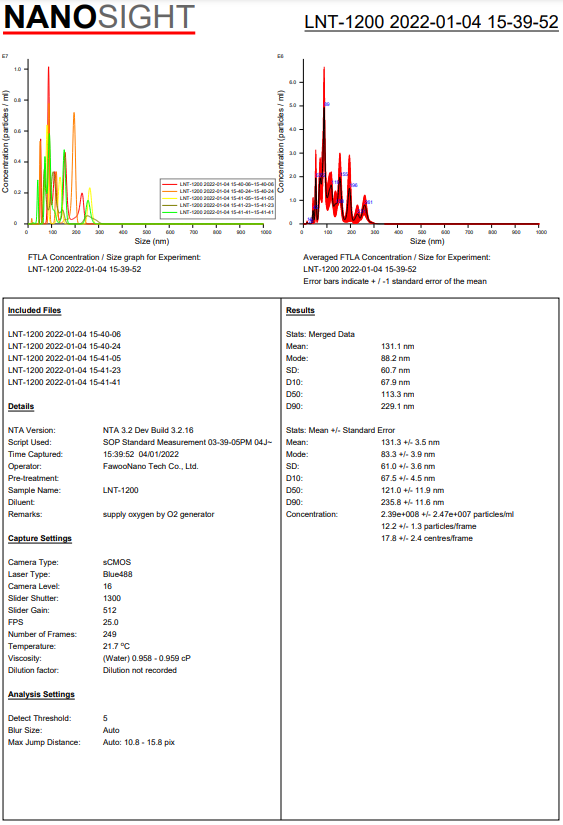Viewport: 563px width, 825px height.
Task: Click the Camera Type value 'sCMOS'
Action: pos(117,562)
